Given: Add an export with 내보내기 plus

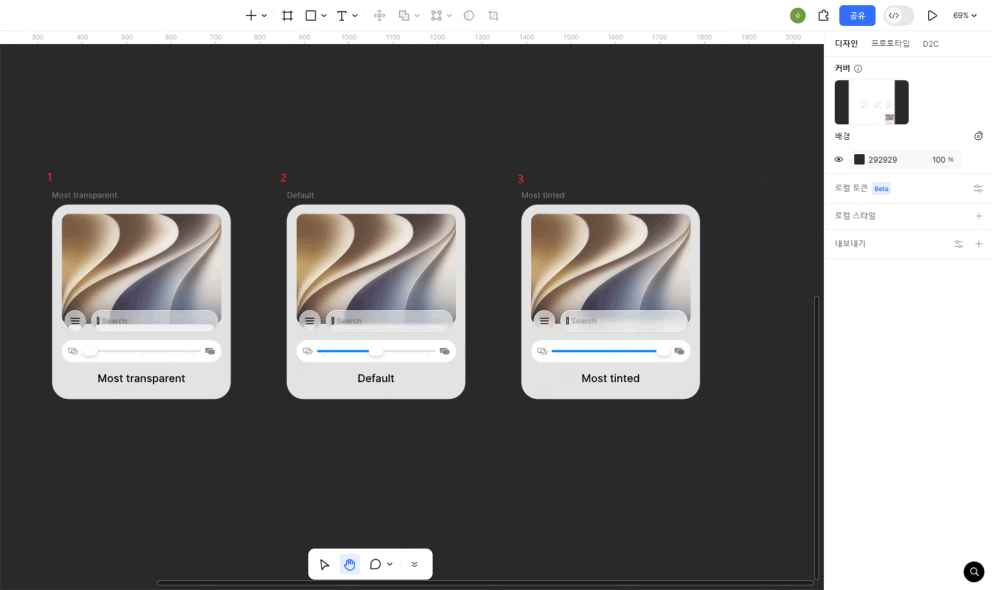Looking at the screenshot, I should coord(978,244).
